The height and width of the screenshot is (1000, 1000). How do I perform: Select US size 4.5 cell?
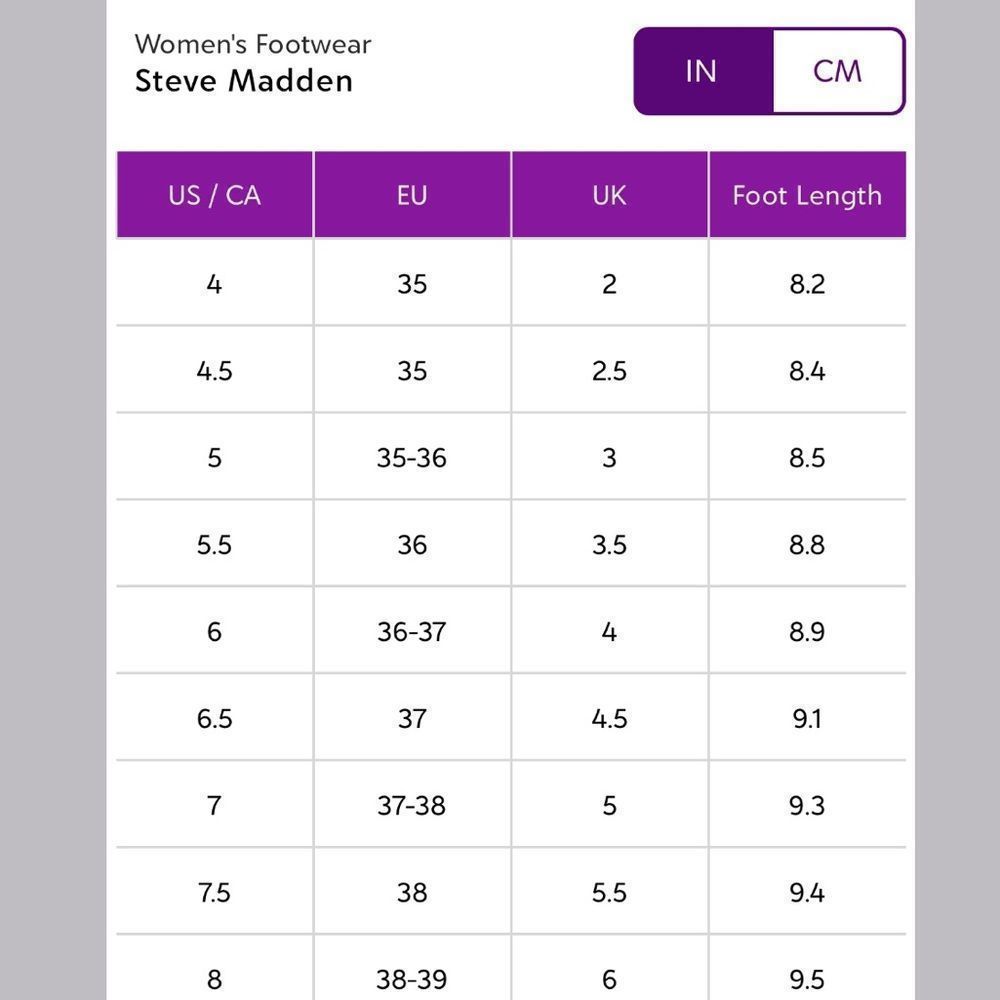tap(214, 371)
